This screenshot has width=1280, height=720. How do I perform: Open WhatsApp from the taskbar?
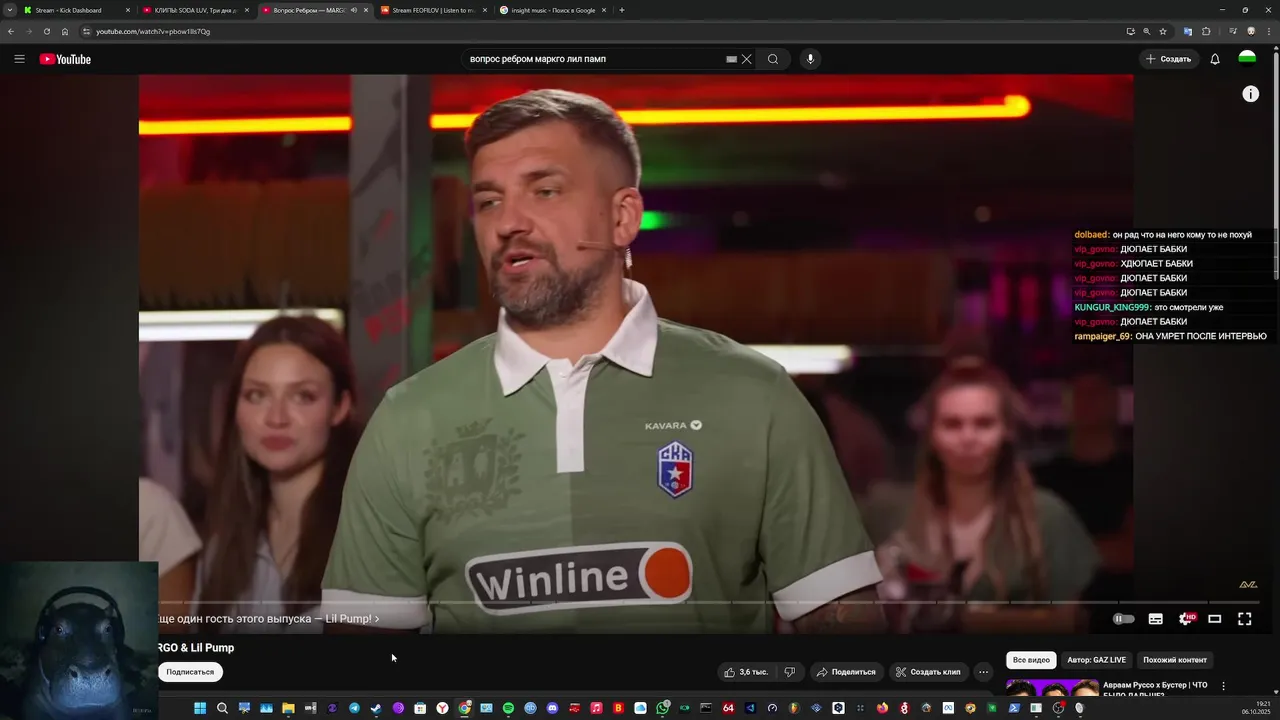pyautogui.click(x=662, y=708)
